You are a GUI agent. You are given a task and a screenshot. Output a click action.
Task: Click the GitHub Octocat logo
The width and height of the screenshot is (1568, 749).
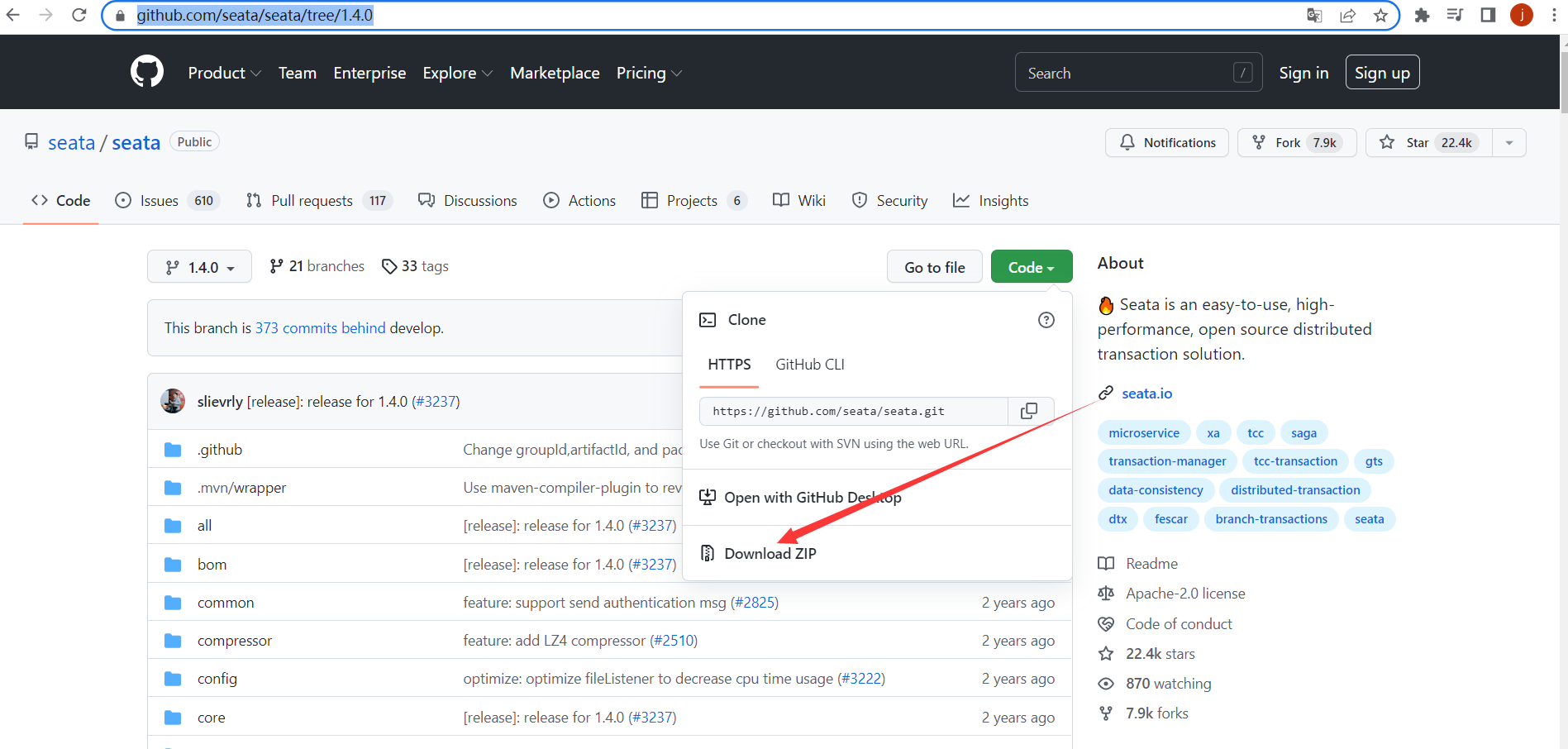click(x=147, y=73)
